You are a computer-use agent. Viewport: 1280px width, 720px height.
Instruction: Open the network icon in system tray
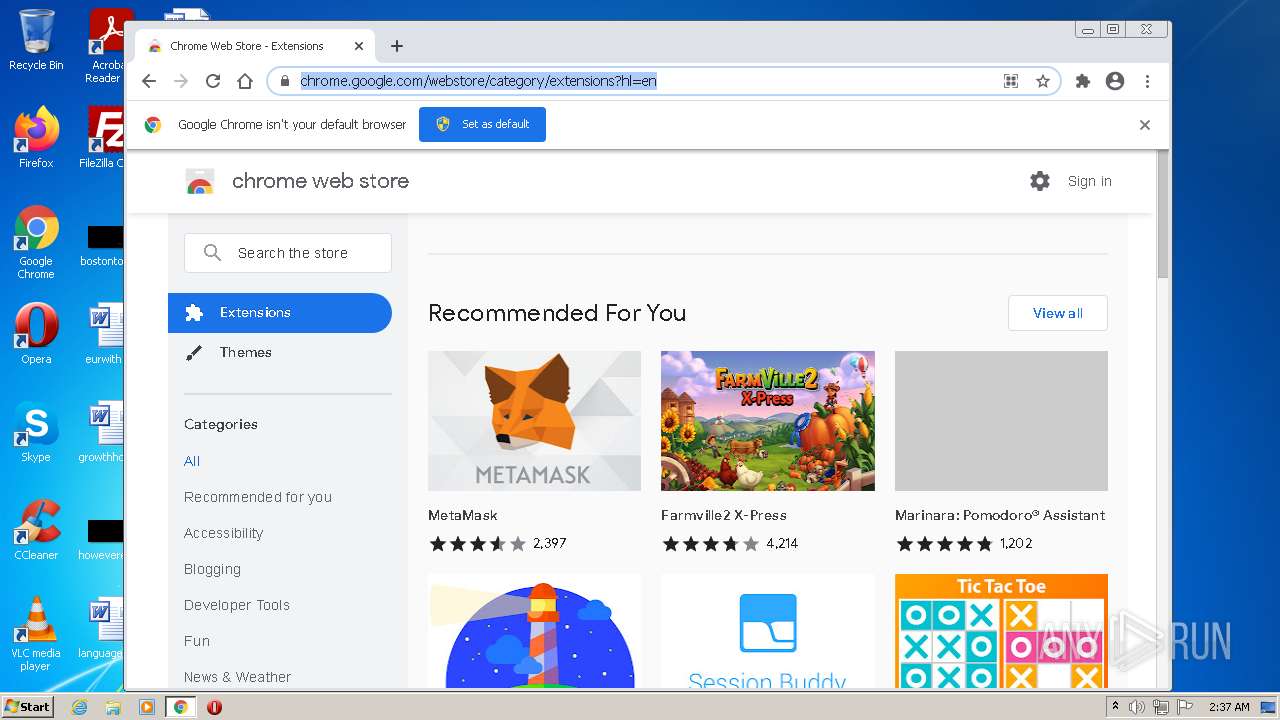(x=1161, y=707)
